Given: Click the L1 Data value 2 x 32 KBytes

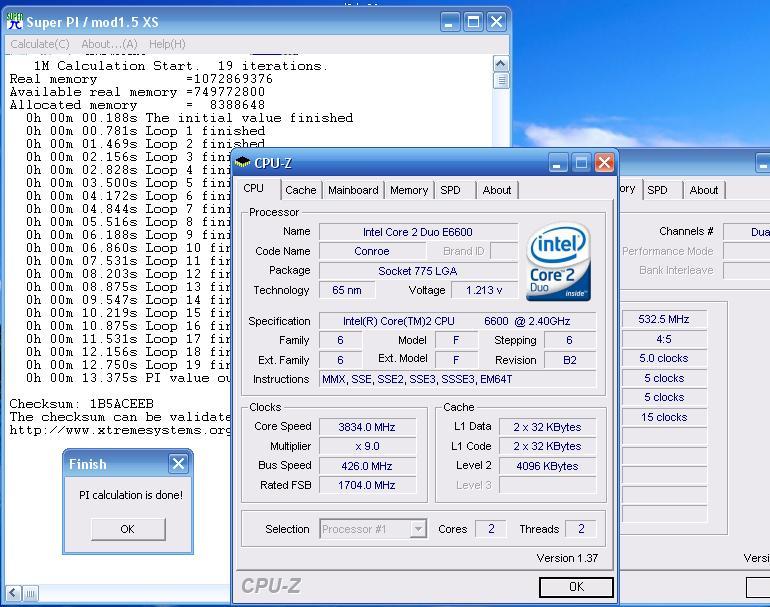Looking at the screenshot, I should 547,427.
